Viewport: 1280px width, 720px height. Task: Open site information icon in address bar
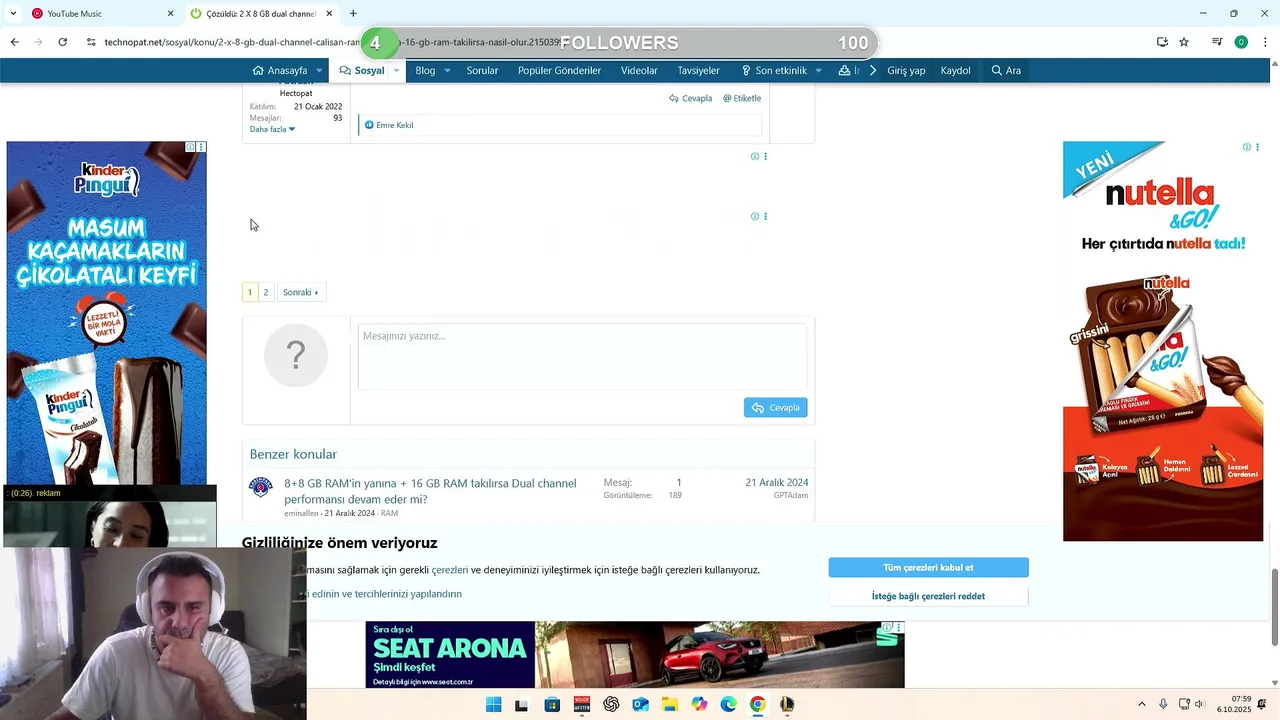[91, 42]
